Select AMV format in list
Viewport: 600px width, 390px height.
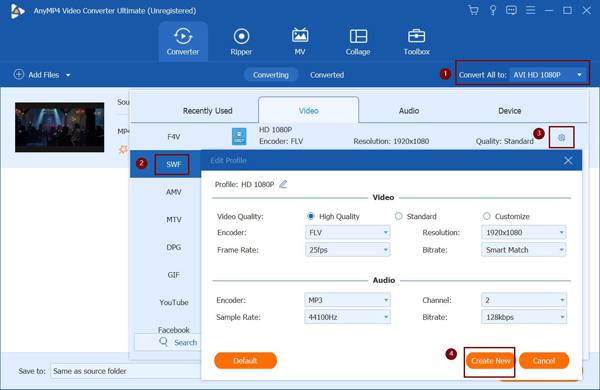click(x=173, y=192)
